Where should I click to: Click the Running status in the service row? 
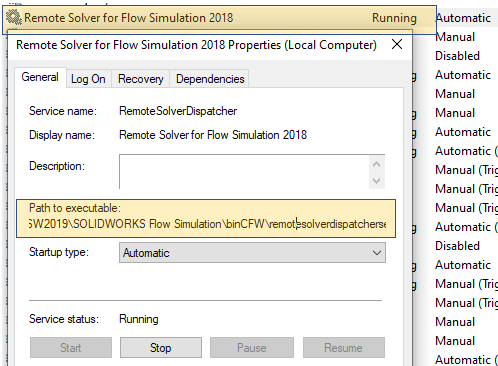point(394,18)
